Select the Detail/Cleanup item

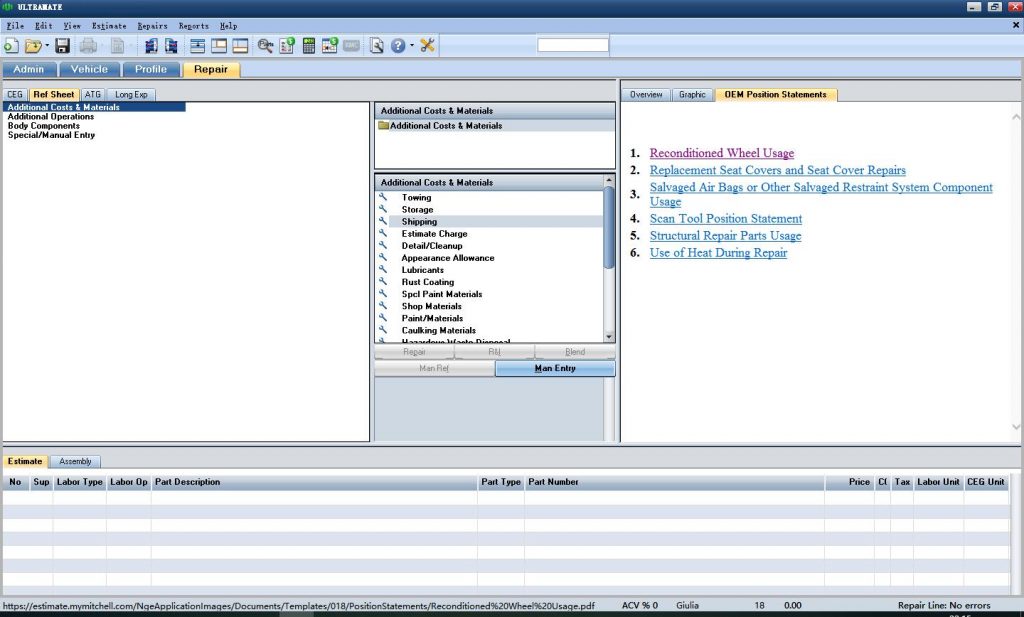click(432, 245)
